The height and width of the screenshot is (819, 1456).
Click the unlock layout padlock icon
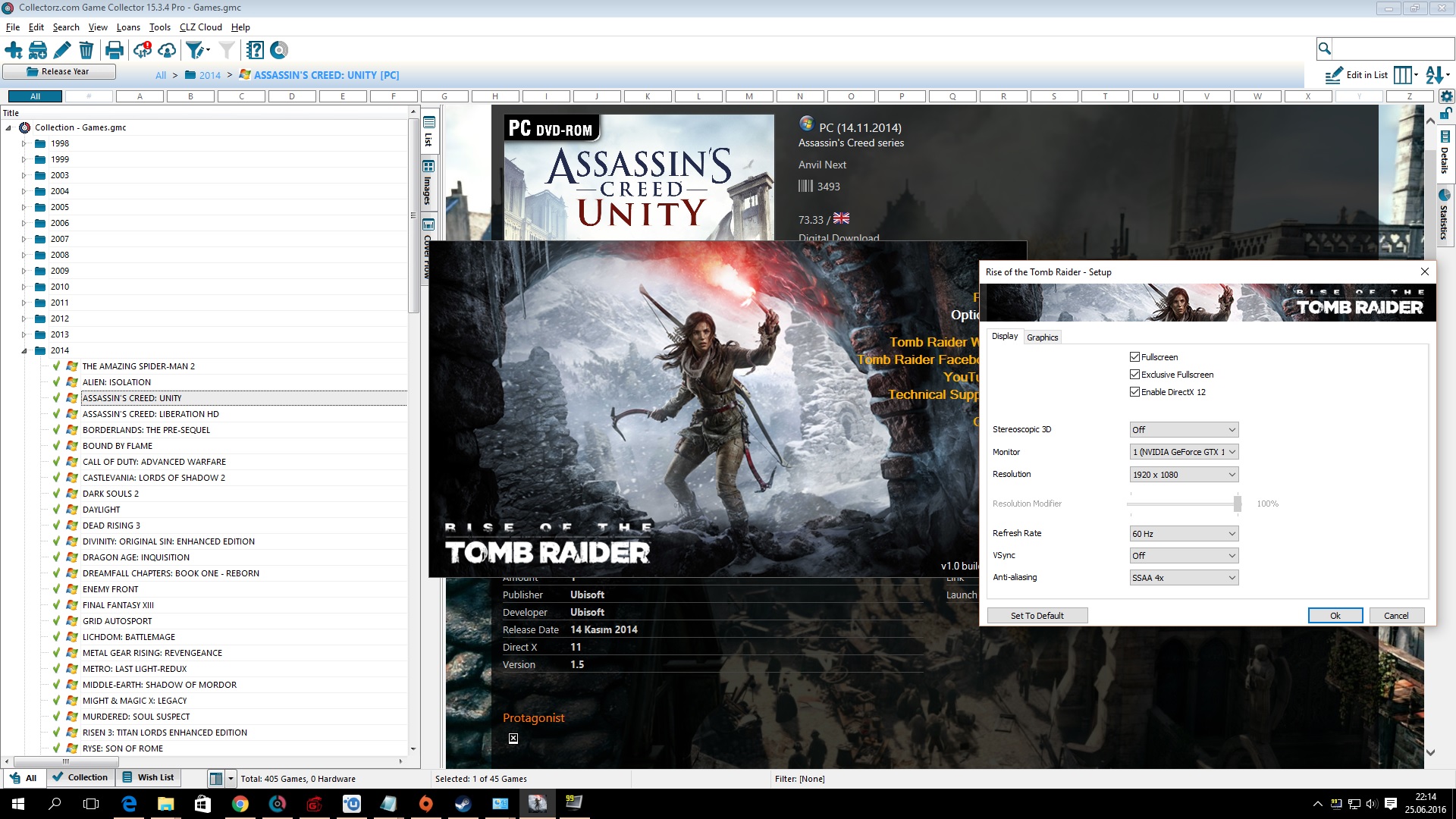pyautogui.click(x=1445, y=112)
